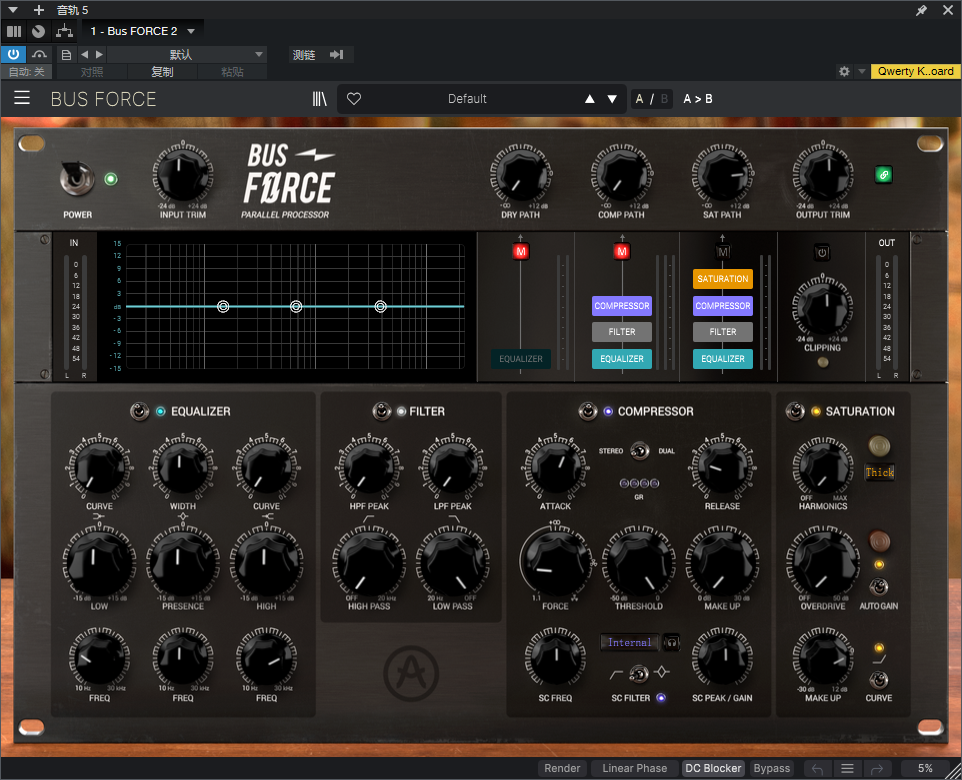Click the redo arrow in the bottom bar
The height and width of the screenshot is (780, 962).
click(x=877, y=768)
